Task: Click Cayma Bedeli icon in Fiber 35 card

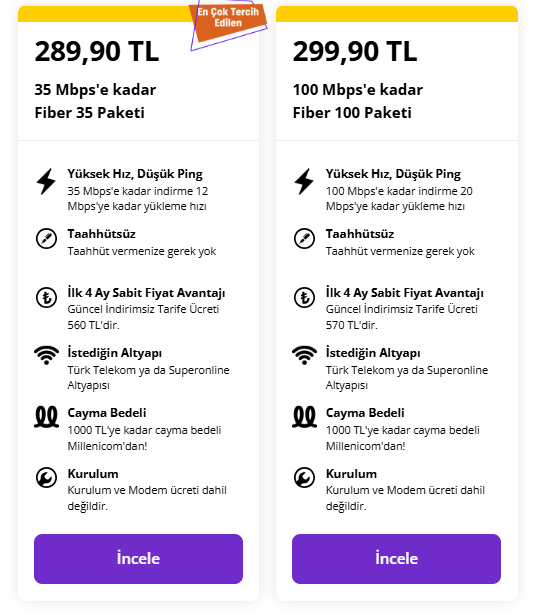Action: [46, 417]
